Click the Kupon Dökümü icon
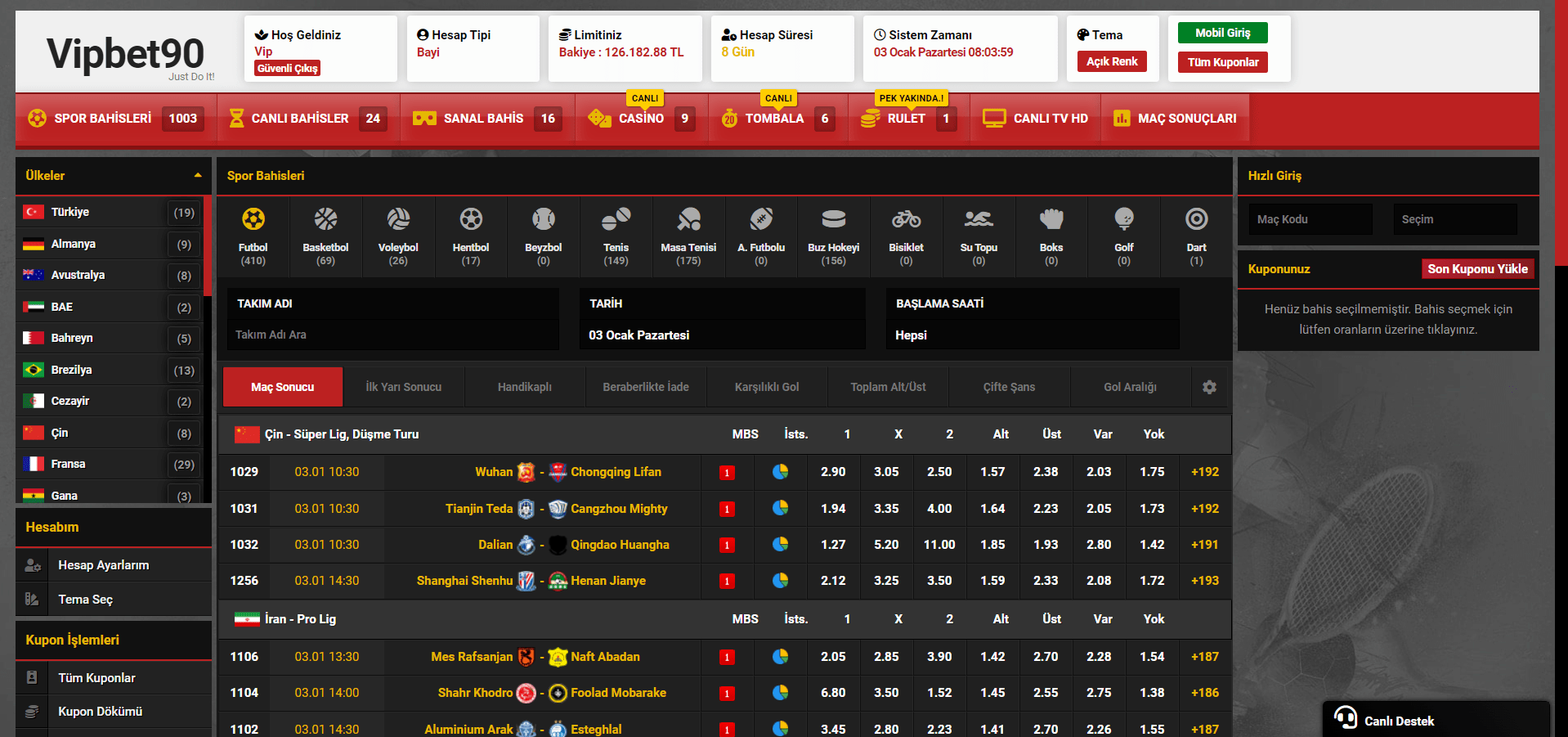1568x737 pixels. pos(32,712)
